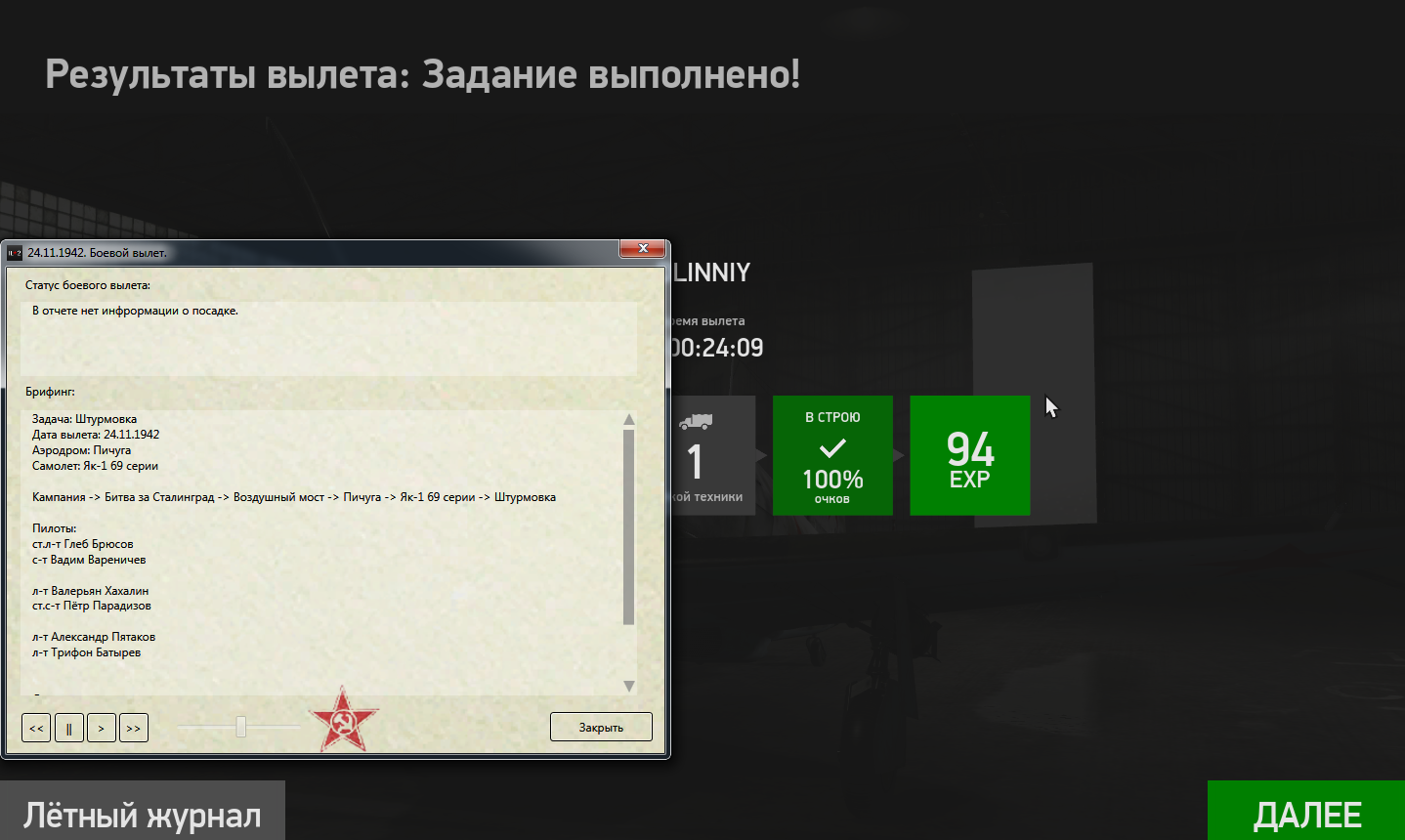Step forward with the > button
Image resolution: width=1405 pixels, height=840 pixels.
click(x=102, y=728)
